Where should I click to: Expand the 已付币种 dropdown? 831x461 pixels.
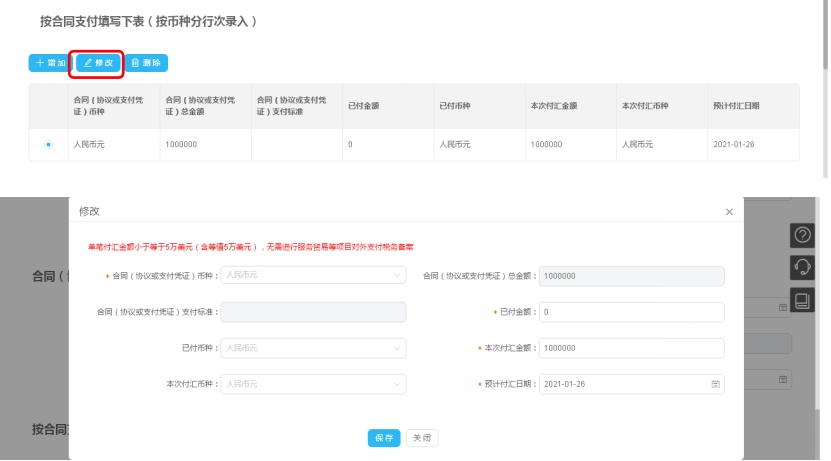tap(312, 348)
